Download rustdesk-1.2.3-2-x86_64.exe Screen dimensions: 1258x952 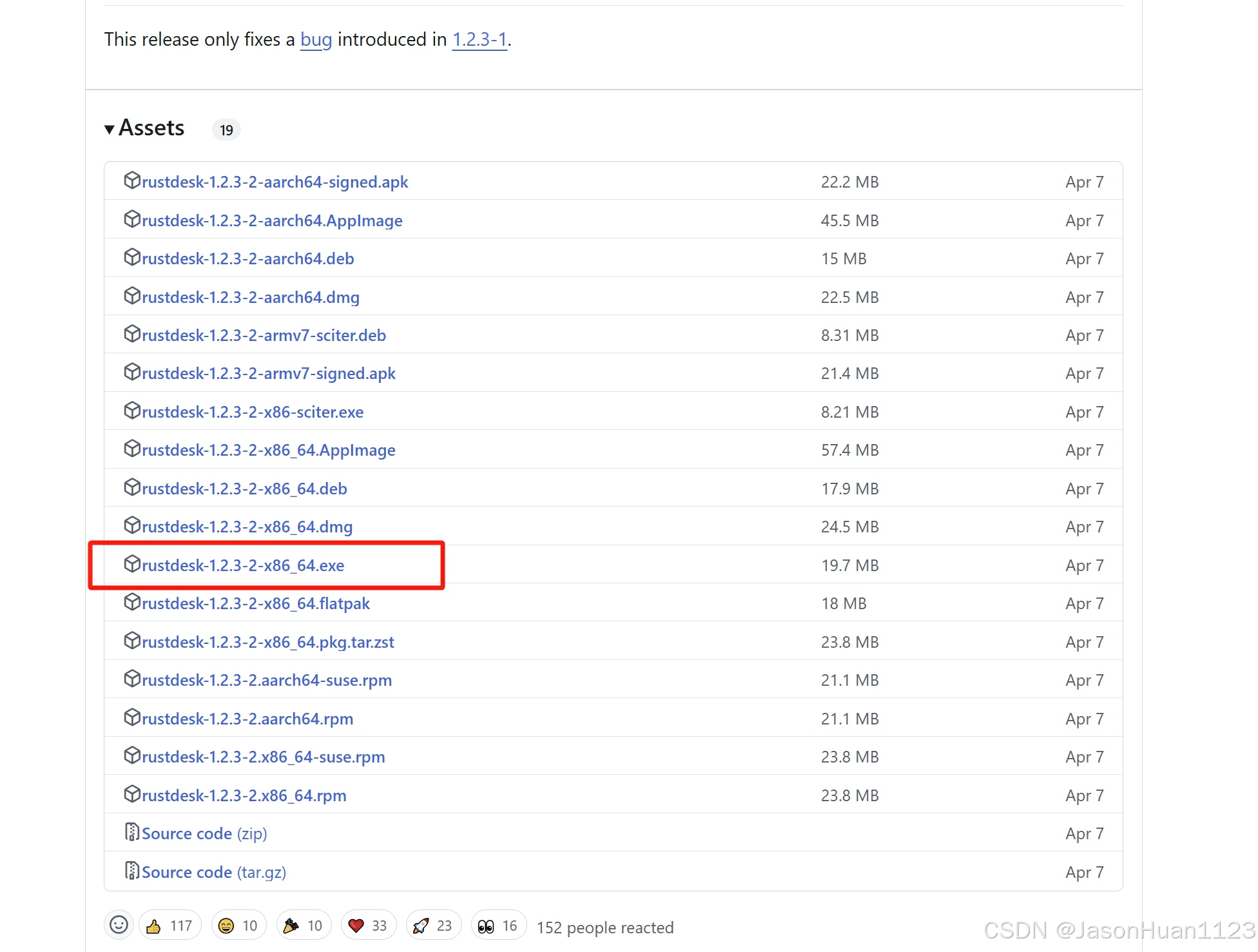243,565
